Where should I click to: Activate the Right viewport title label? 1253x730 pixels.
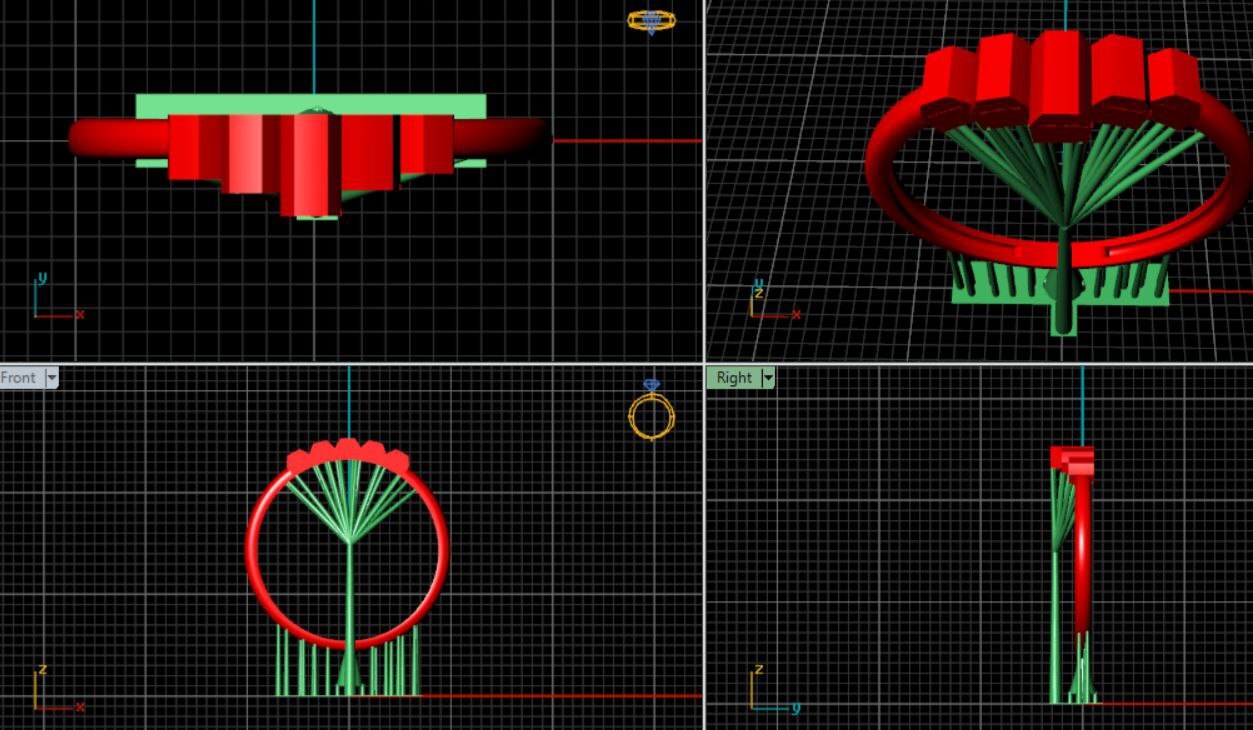coord(733,378)
